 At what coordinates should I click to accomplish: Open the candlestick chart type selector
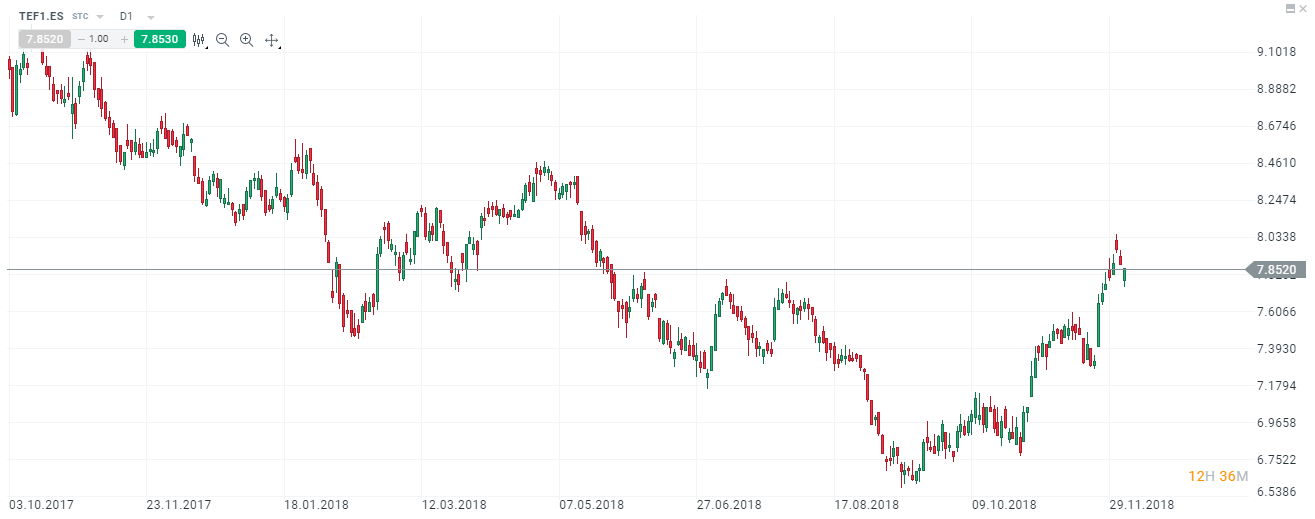click(x=198, y=40)
